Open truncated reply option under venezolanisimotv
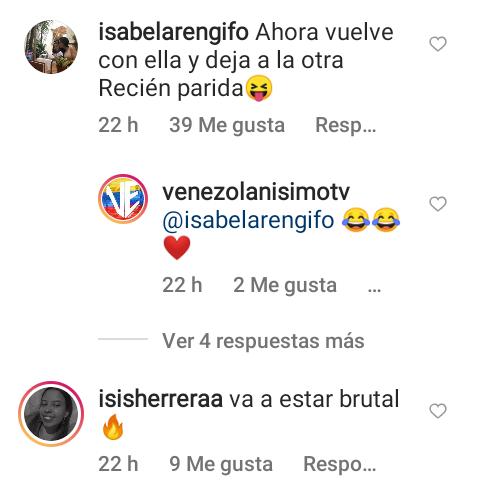This screenshot has width=480, height=504. point(374,287)
